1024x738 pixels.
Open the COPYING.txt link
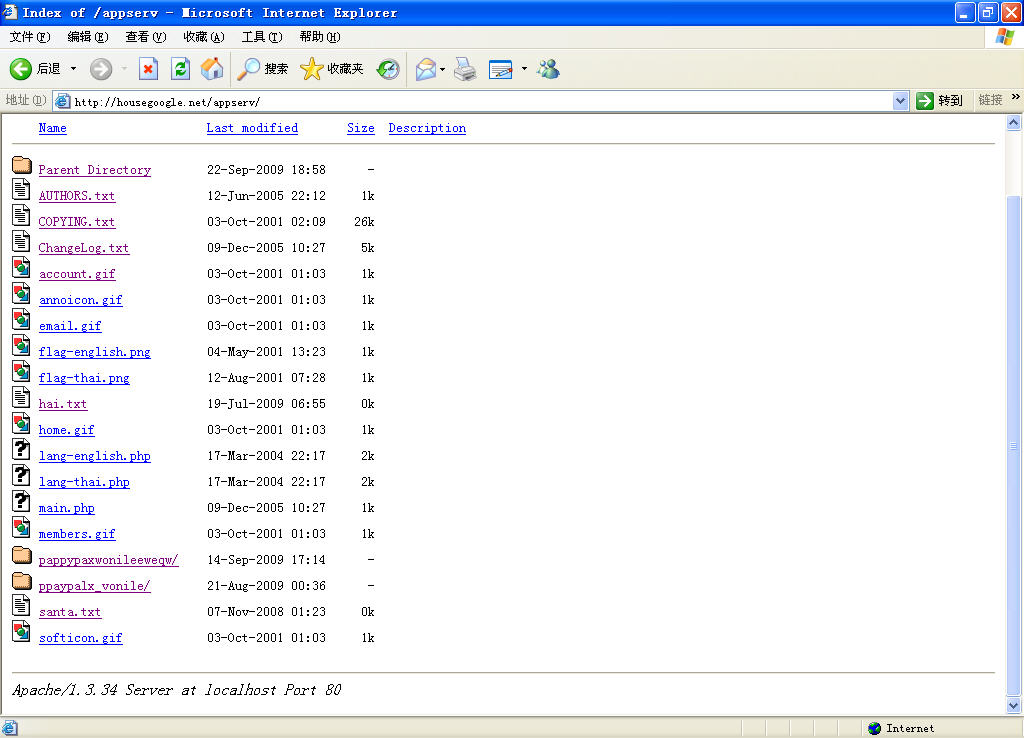pos(76,222)
